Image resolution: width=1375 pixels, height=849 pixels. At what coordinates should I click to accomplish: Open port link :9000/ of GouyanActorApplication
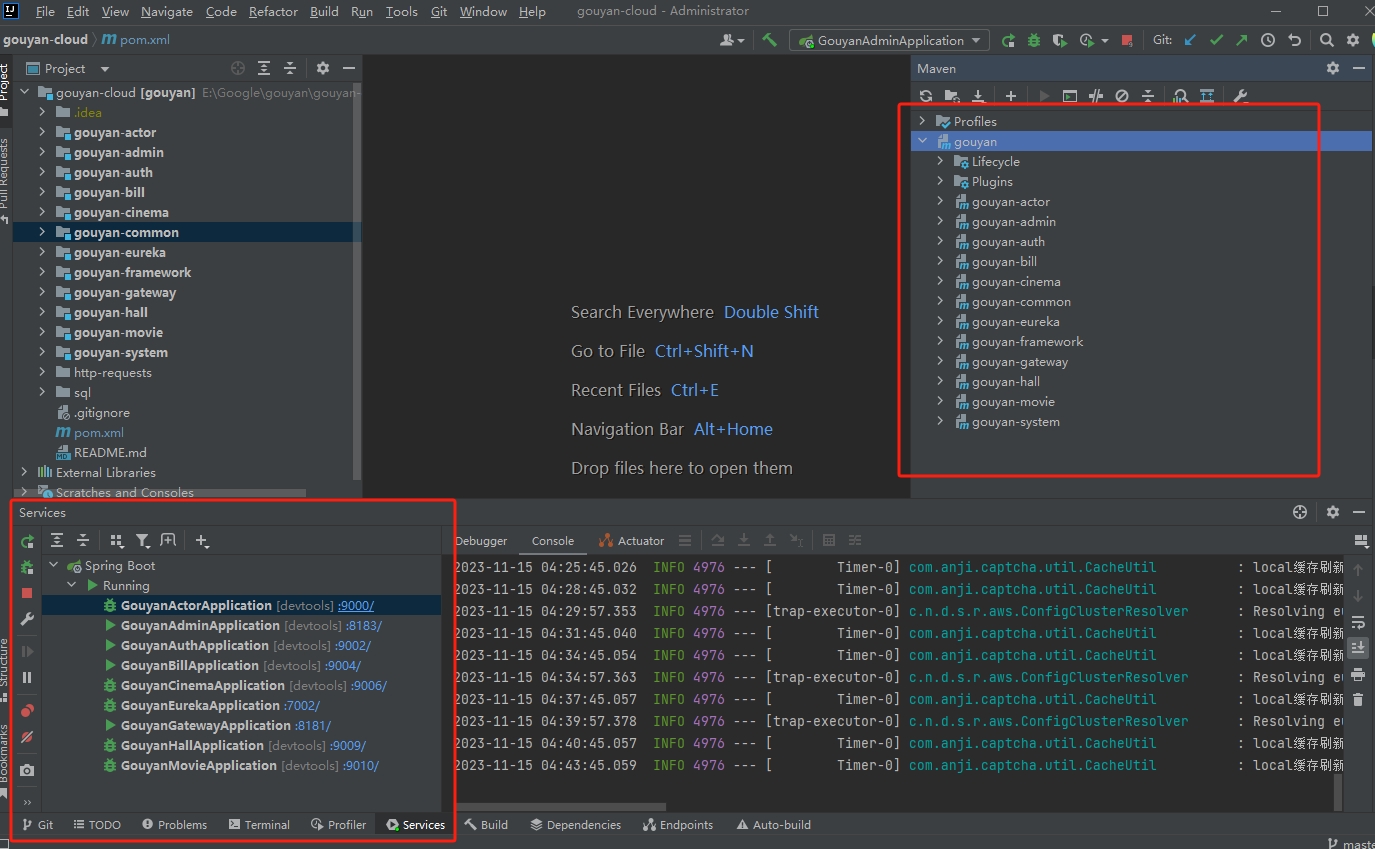(x=355, y=605)
